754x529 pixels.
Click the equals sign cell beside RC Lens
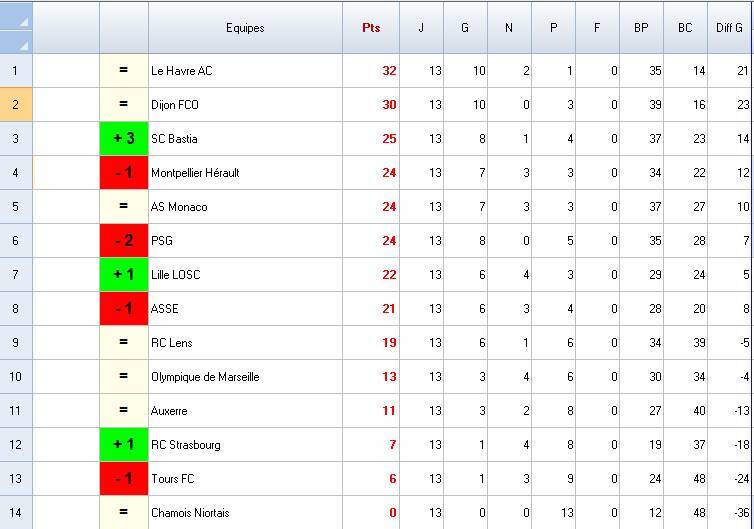click(x=124, y=343)
